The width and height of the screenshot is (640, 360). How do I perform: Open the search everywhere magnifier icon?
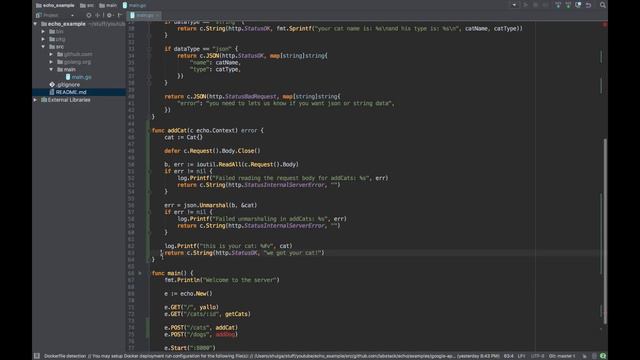pos(602,5)
